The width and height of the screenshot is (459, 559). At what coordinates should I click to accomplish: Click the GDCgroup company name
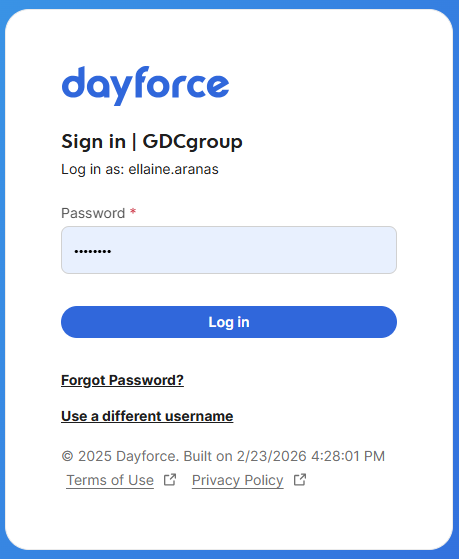point(193,142)
